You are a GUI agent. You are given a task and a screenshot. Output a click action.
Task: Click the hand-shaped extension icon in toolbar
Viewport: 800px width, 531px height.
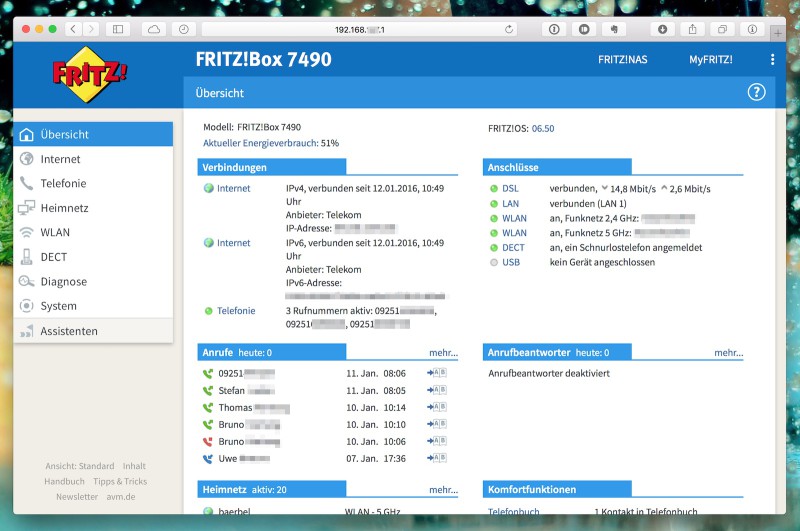pos(614,30)
